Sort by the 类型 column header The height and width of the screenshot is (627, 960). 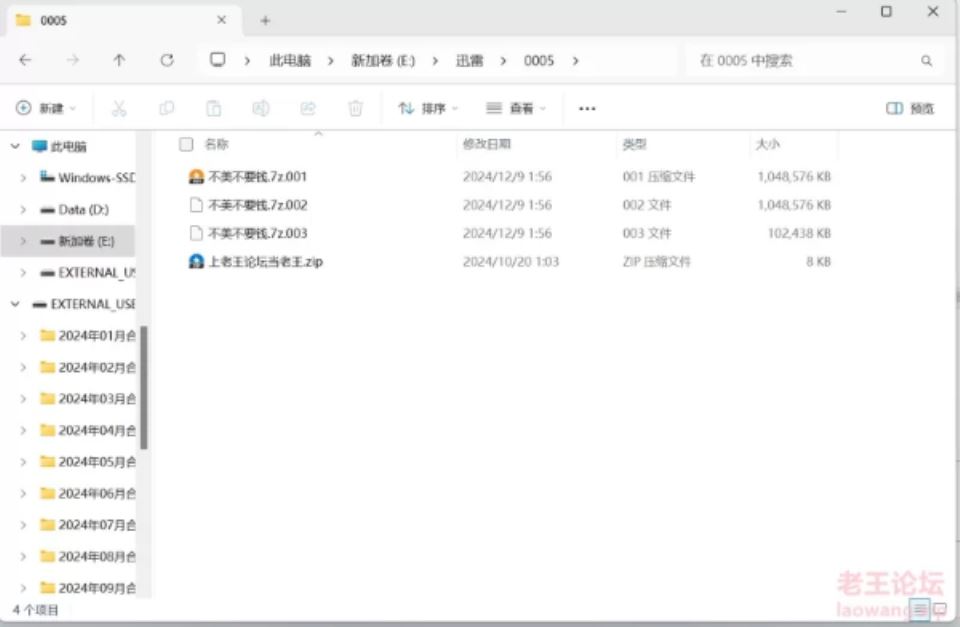pyautogui.click(x=634, y=144)
